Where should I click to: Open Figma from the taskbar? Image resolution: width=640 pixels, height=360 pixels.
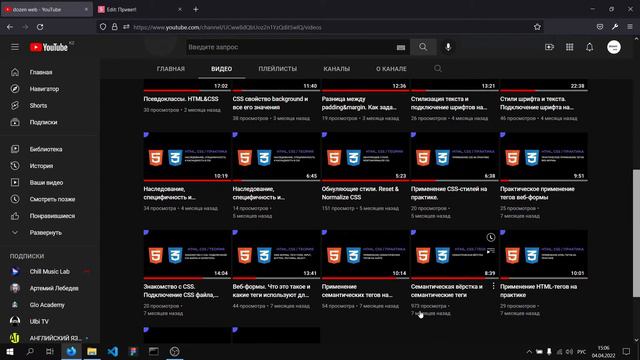pos(133,351)
